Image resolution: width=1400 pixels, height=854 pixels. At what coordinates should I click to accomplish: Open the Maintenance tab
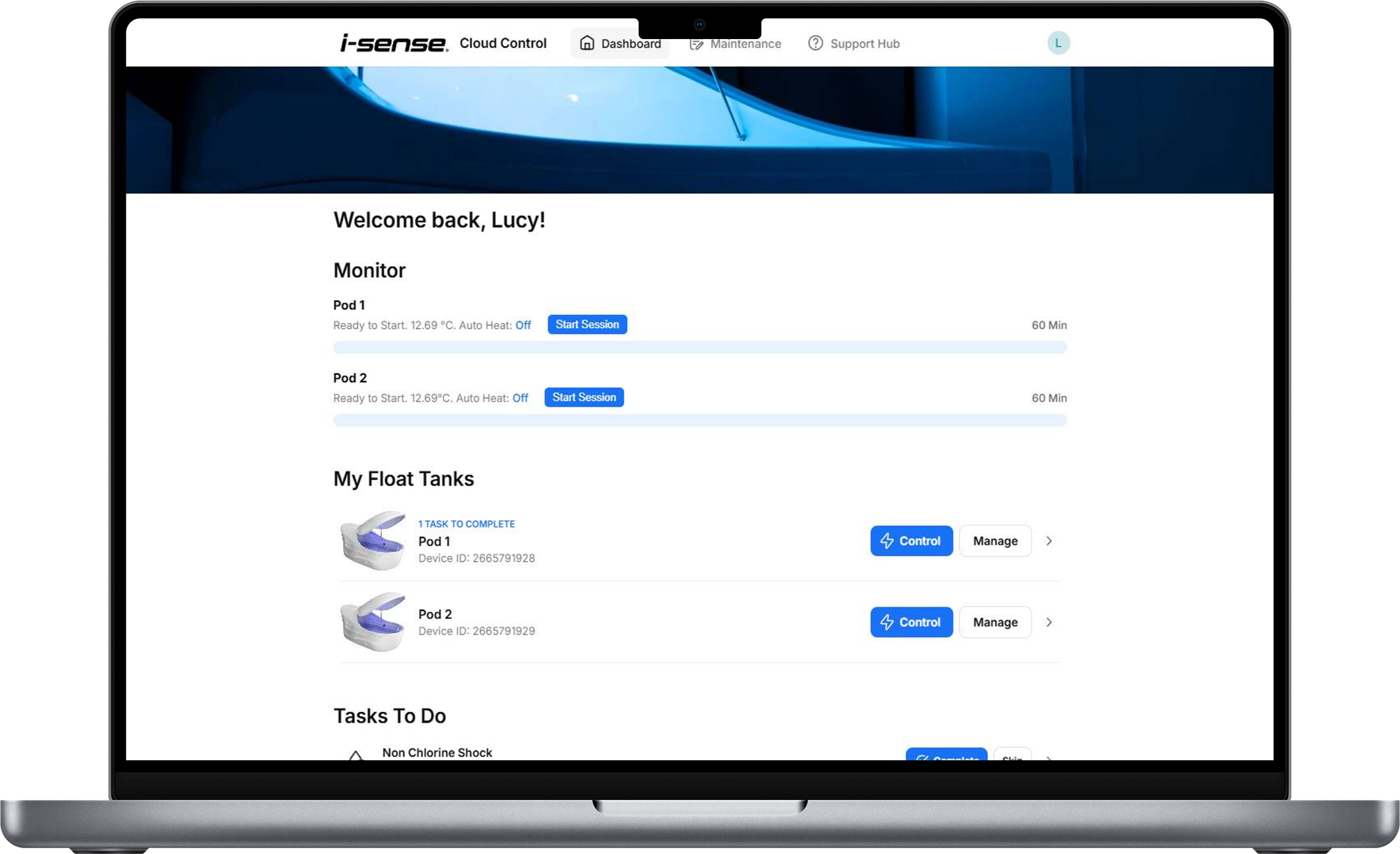tap(745, 44)
